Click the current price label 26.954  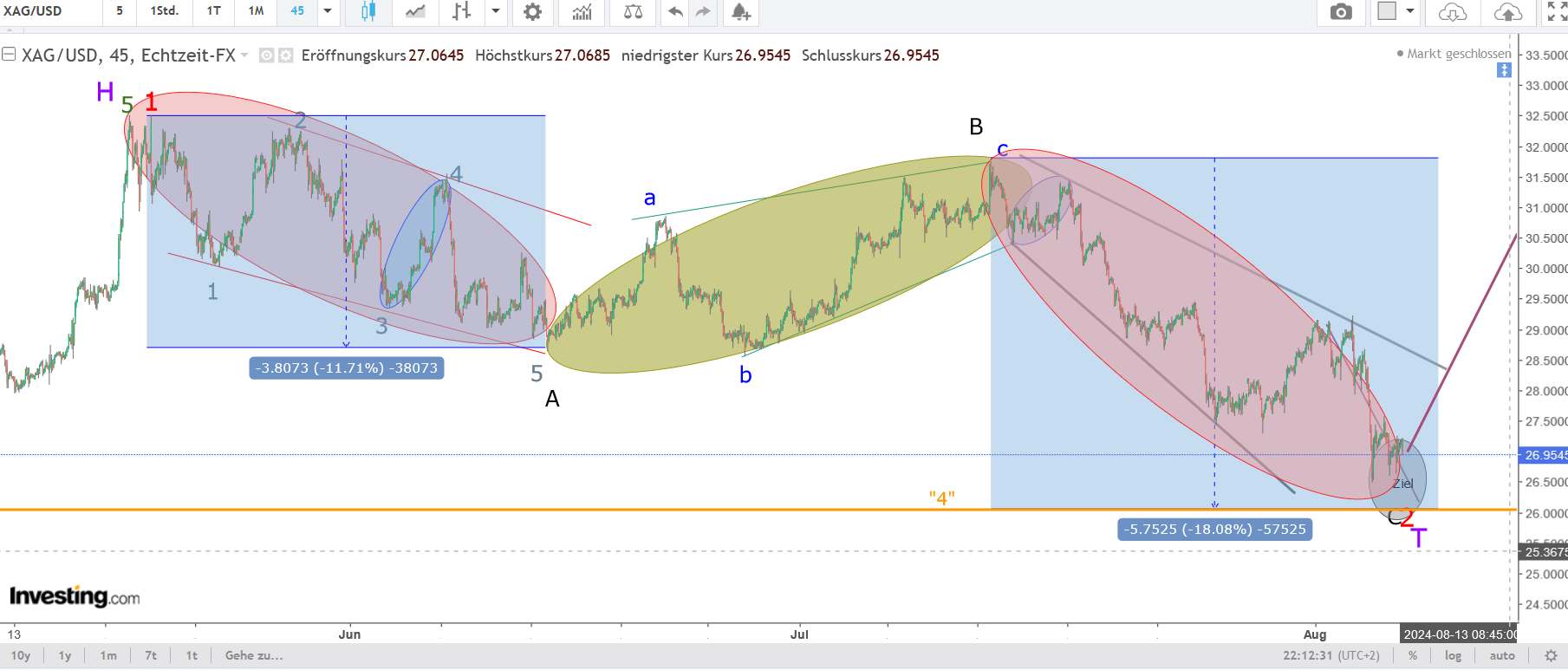pos(1545,455)
